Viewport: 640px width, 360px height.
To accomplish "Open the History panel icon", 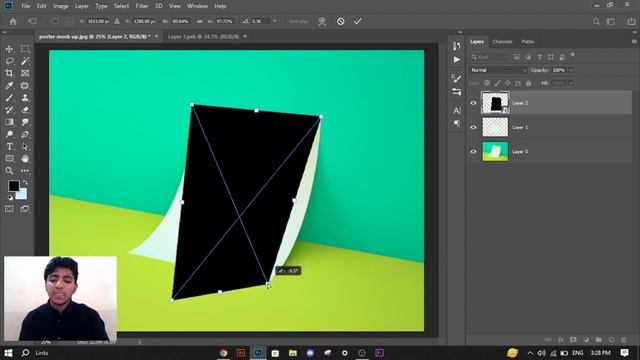I will point(456,46).
